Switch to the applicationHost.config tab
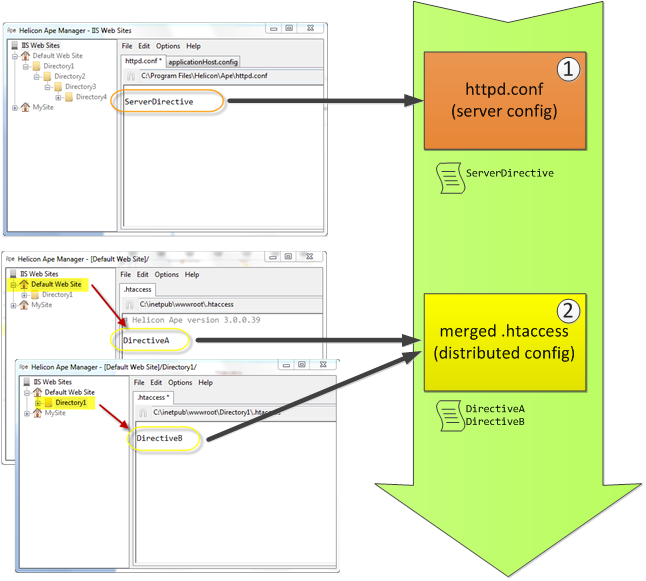The width and height of the screenshot is (646, 581). (x=203, y=62)
